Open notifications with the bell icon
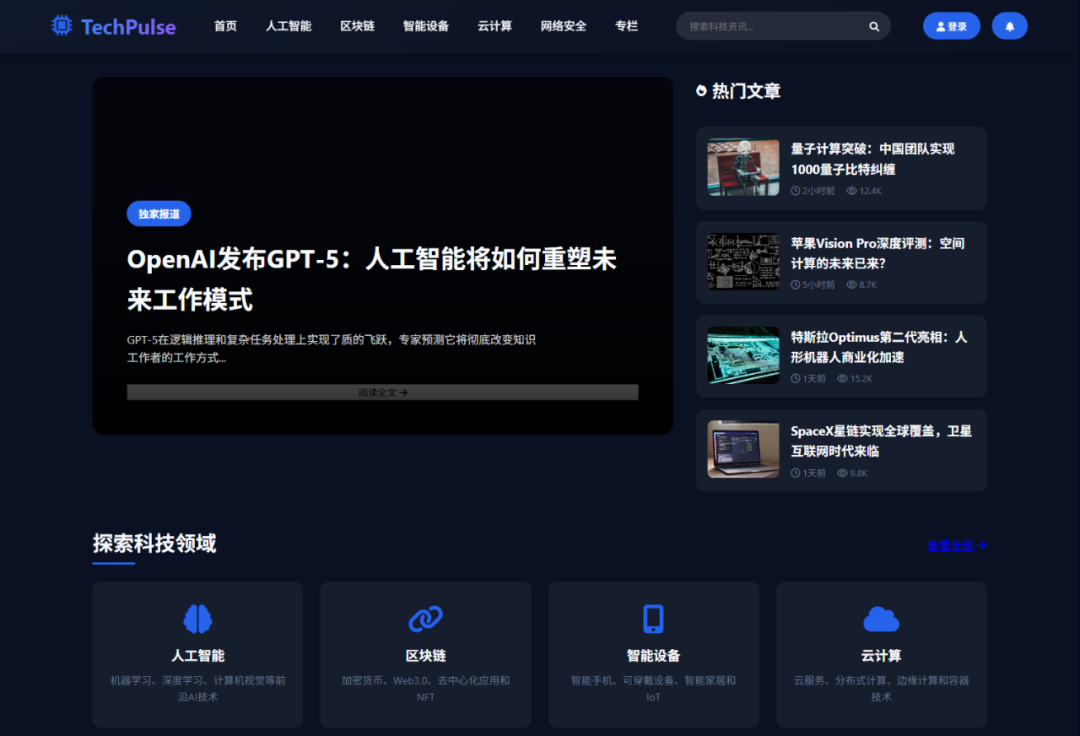 (1009, 26)
